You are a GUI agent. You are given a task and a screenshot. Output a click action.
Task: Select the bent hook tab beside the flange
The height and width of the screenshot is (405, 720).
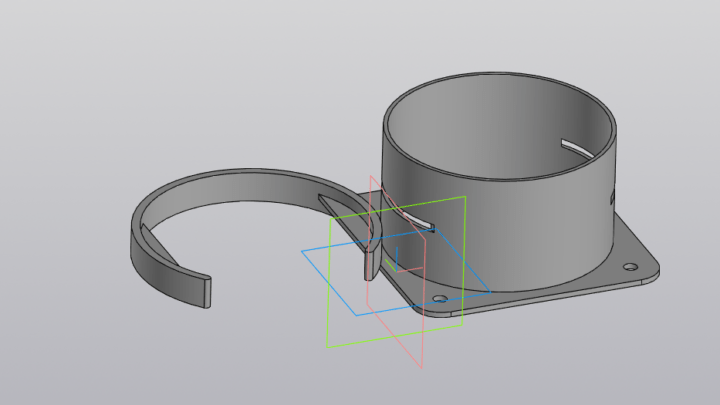pos(369,262)
